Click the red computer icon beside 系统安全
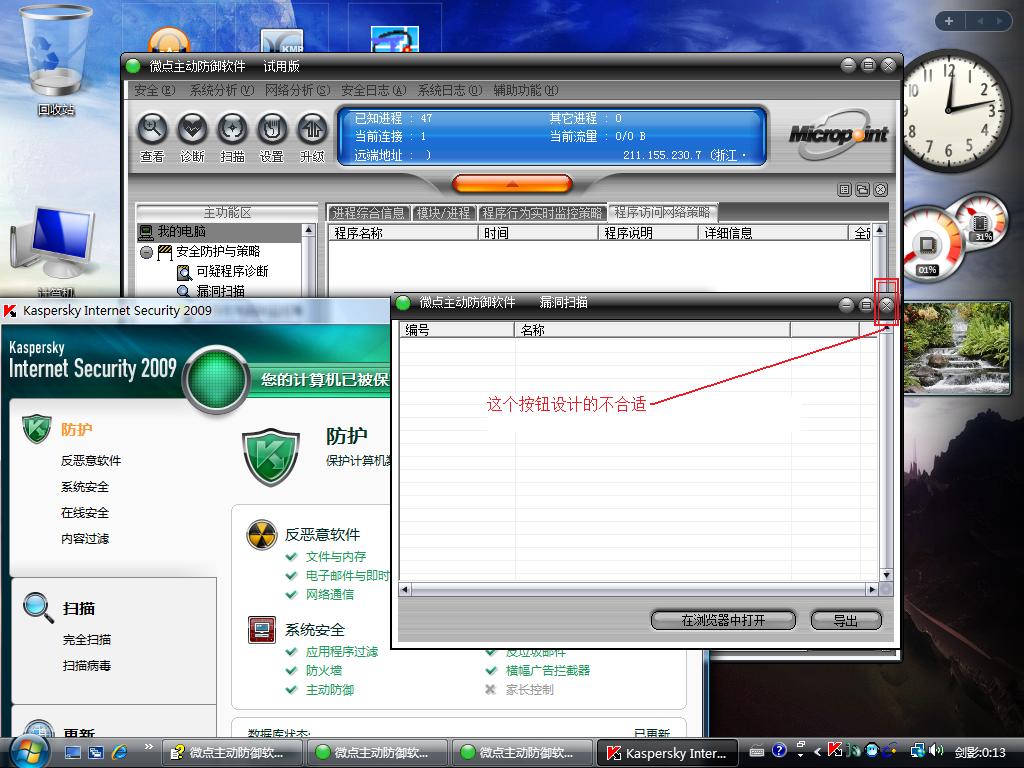 pos(262,630)
